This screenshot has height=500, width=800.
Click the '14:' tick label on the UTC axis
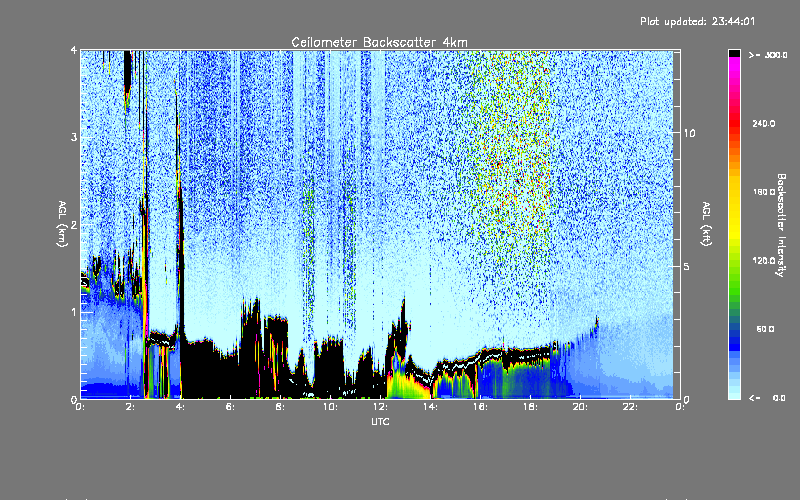point(430,407)
